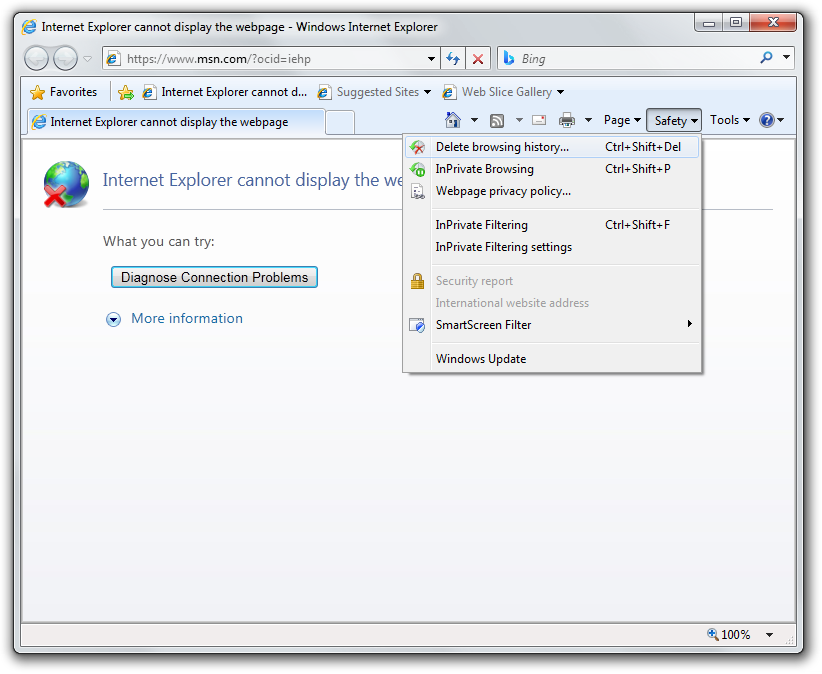Click the Refresh icon beside address bar
This screenshot has width=822, height=674.
453,59
